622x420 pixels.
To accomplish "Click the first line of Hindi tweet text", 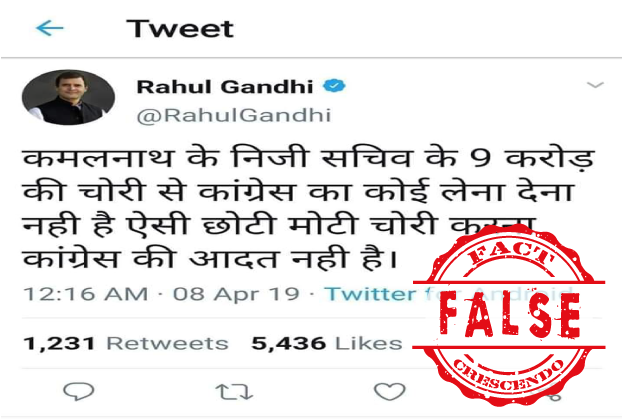I will [x=308, y=158].
